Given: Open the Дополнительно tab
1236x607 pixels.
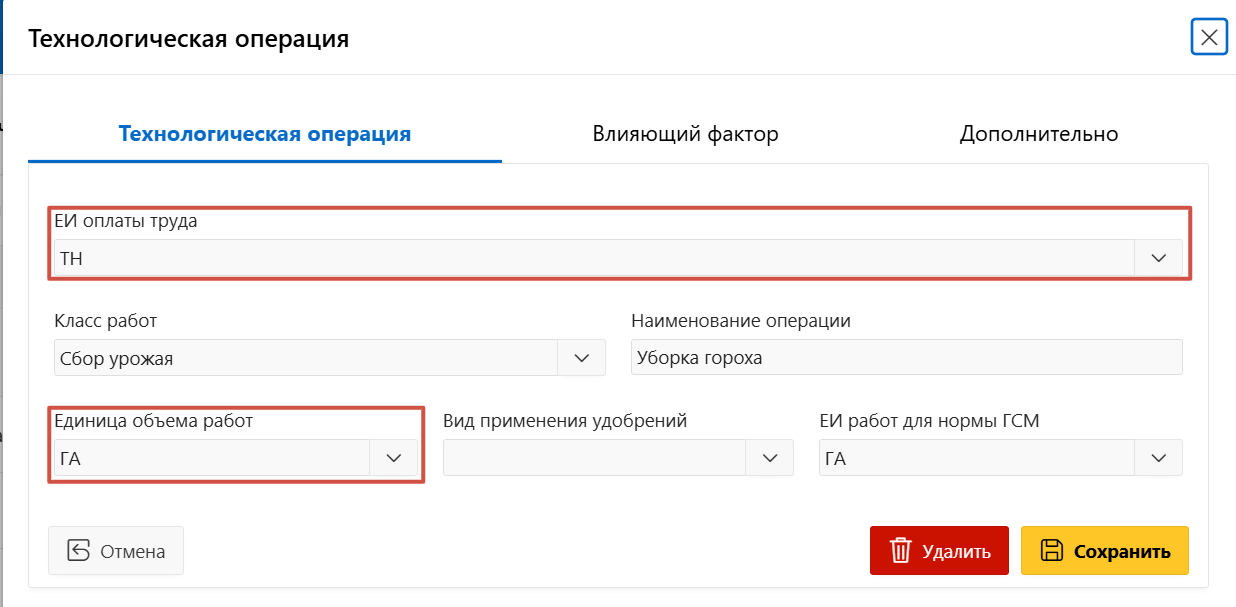Looking at the screenshot, I should pyautogui.click(x=1038, y=134).
